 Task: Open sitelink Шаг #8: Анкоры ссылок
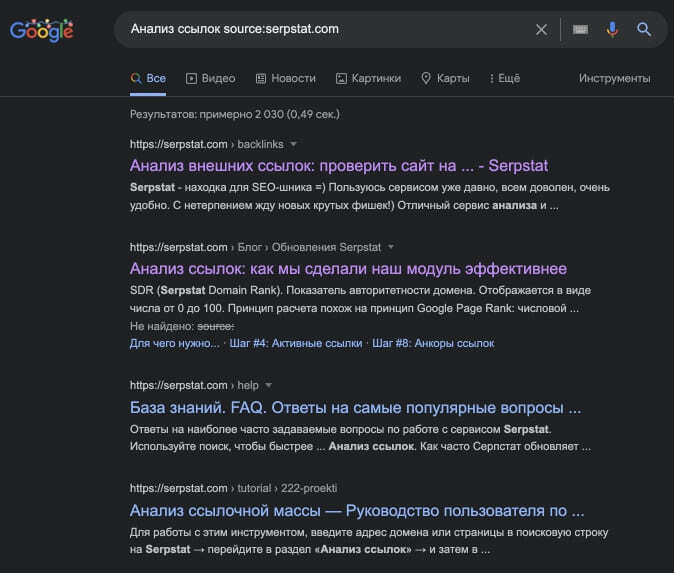(x=433, y=343)
